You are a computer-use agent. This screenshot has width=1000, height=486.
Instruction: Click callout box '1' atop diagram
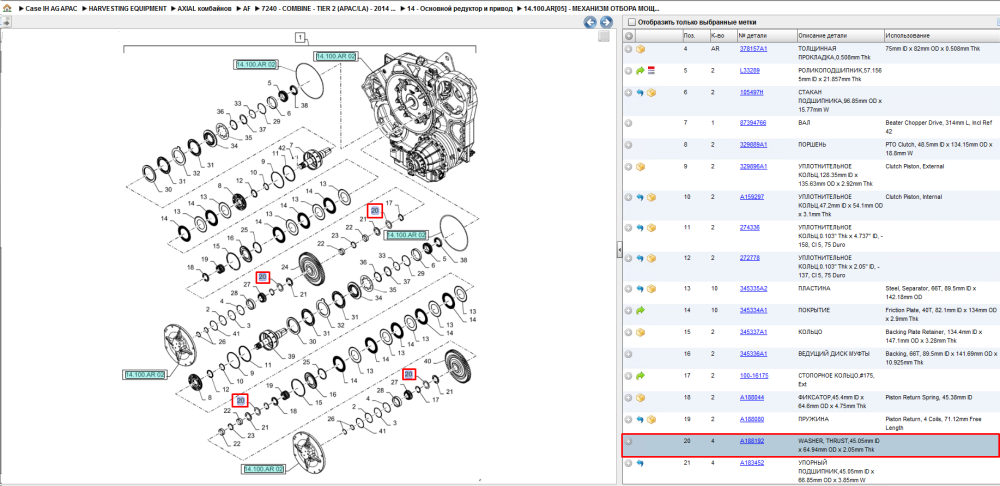(x=300, y=37)
